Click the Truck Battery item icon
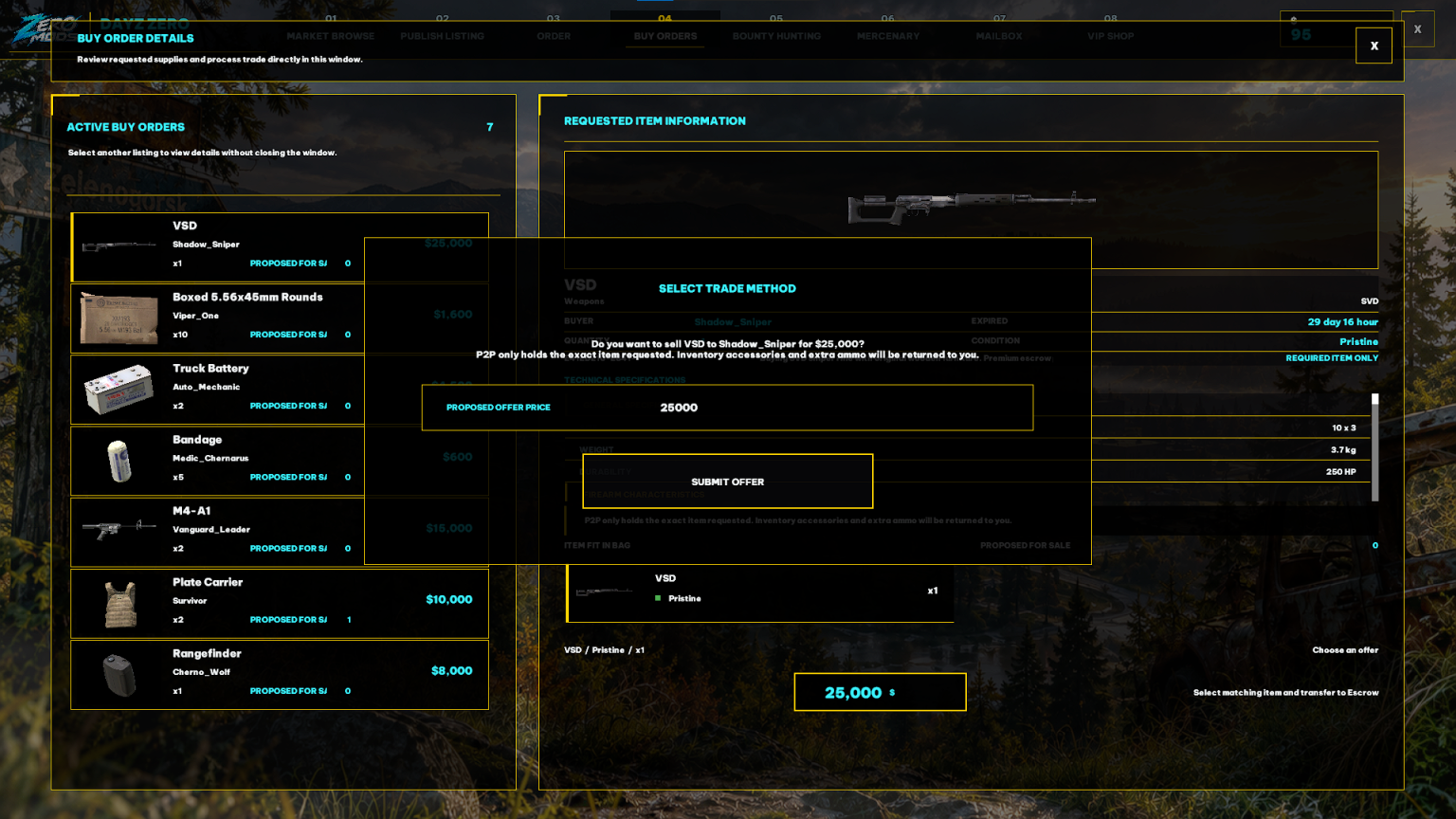Screen dimensions: 1456x819 [119, 390]
